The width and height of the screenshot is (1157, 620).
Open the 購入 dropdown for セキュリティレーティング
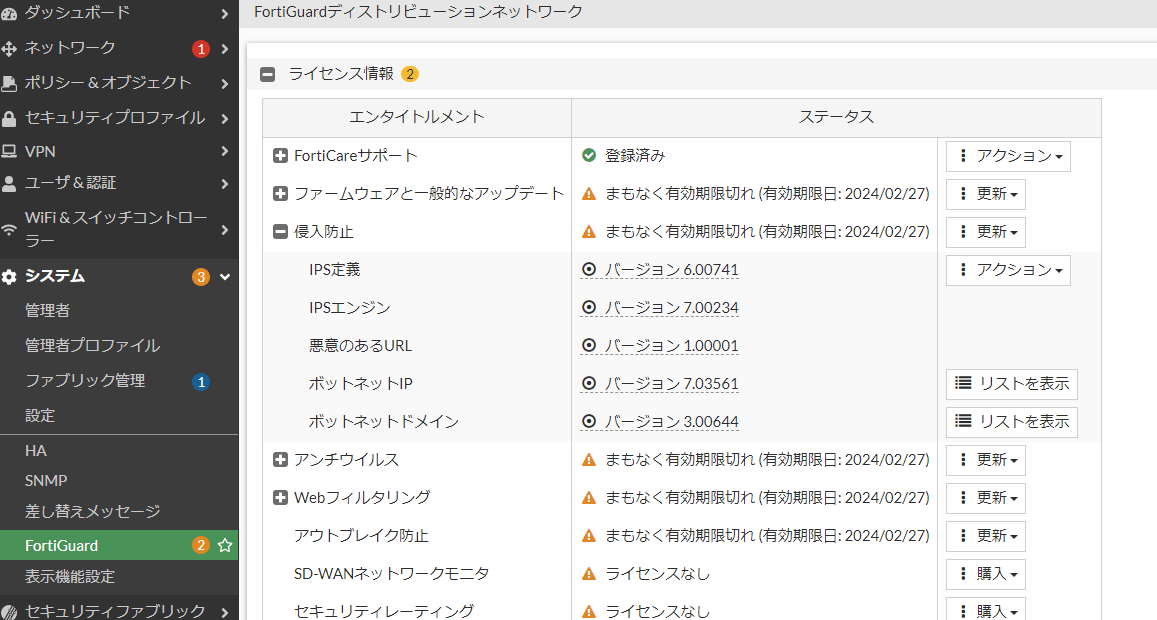click(986, 610)
